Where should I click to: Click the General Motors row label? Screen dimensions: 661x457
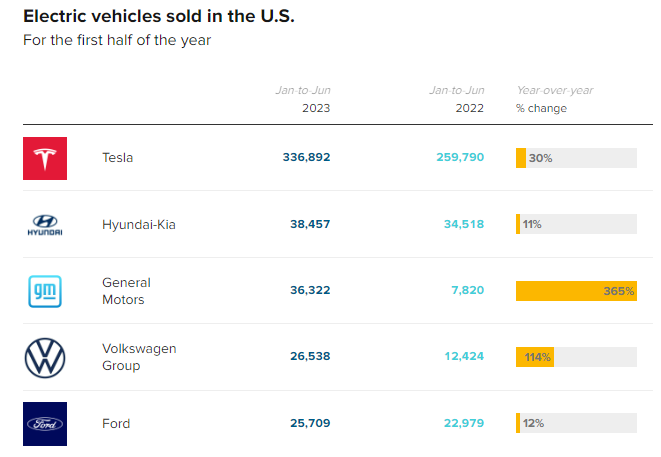coord(125,291)
